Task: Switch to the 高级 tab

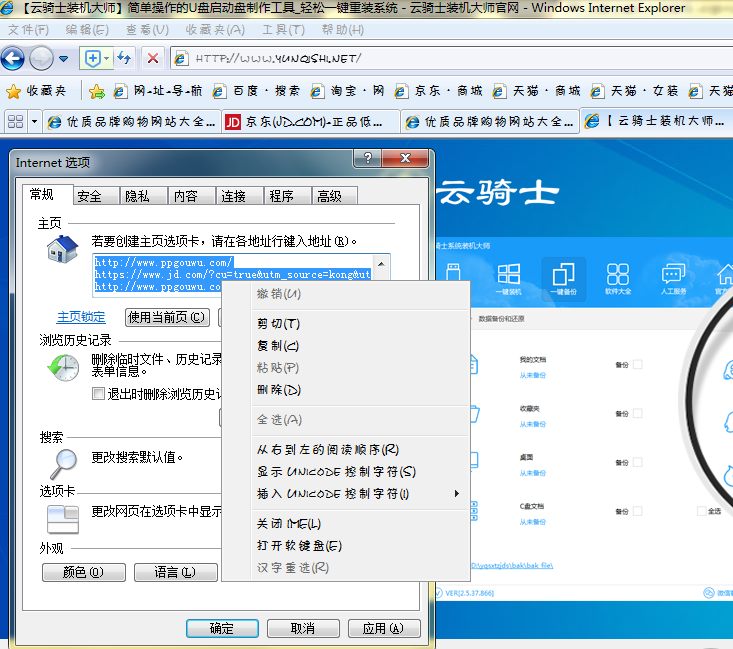Action: [336, 196]
